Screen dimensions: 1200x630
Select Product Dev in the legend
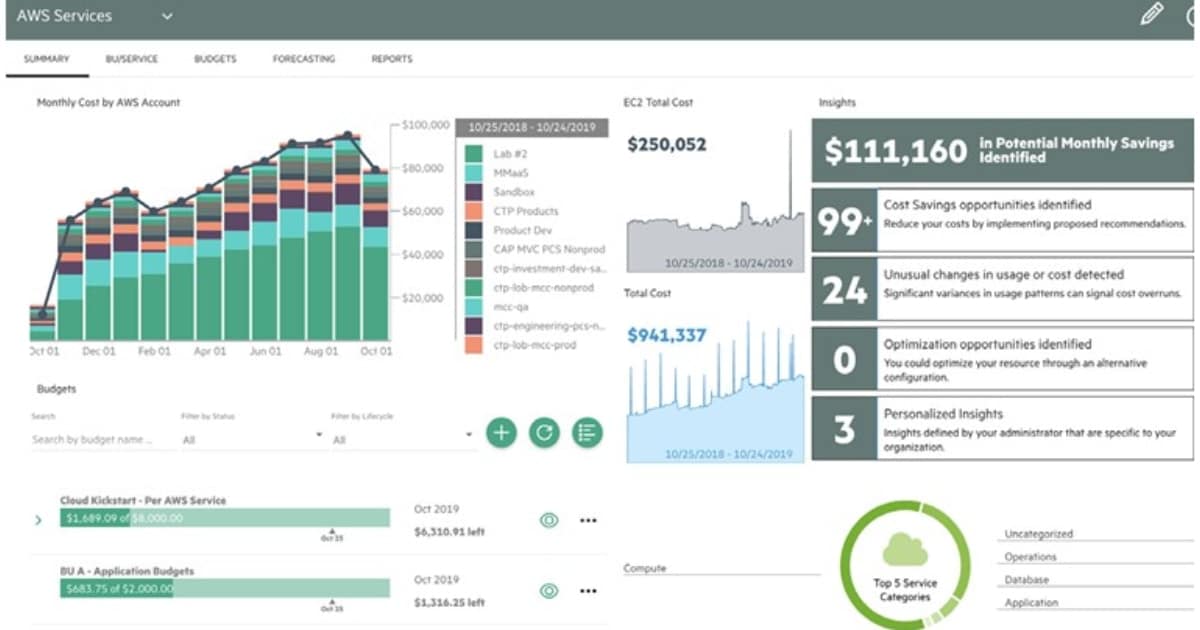tap(521, 230)
